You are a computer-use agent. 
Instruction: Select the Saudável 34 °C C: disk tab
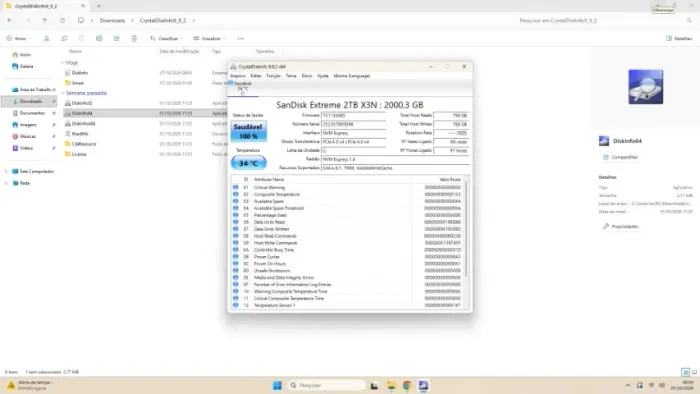pyautogui.click(x=242, y=88)
